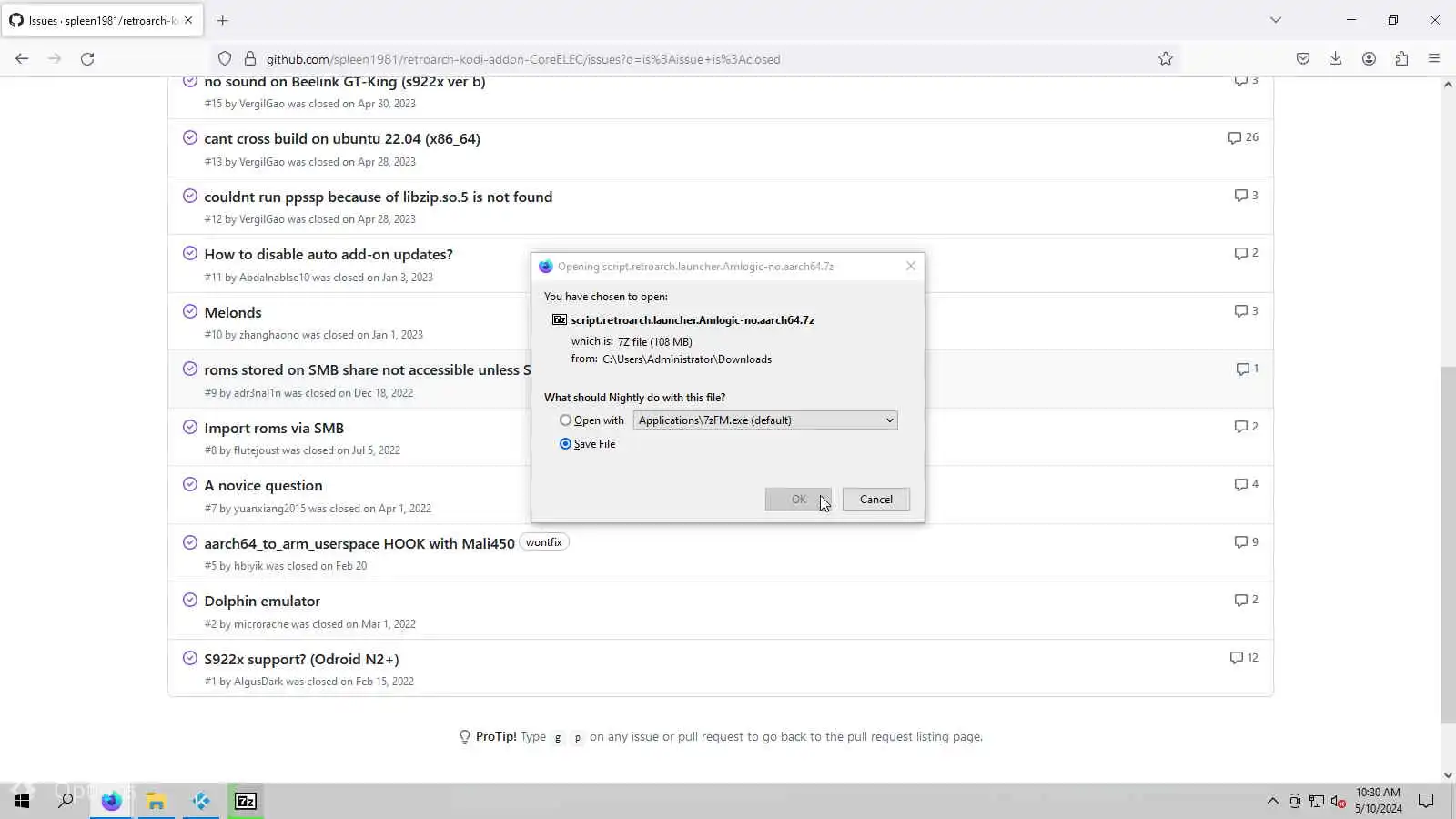Viewport: 1456px width, 819px height.
Task: Open Kodi from the taskbar
Action: tap(201, 801)
